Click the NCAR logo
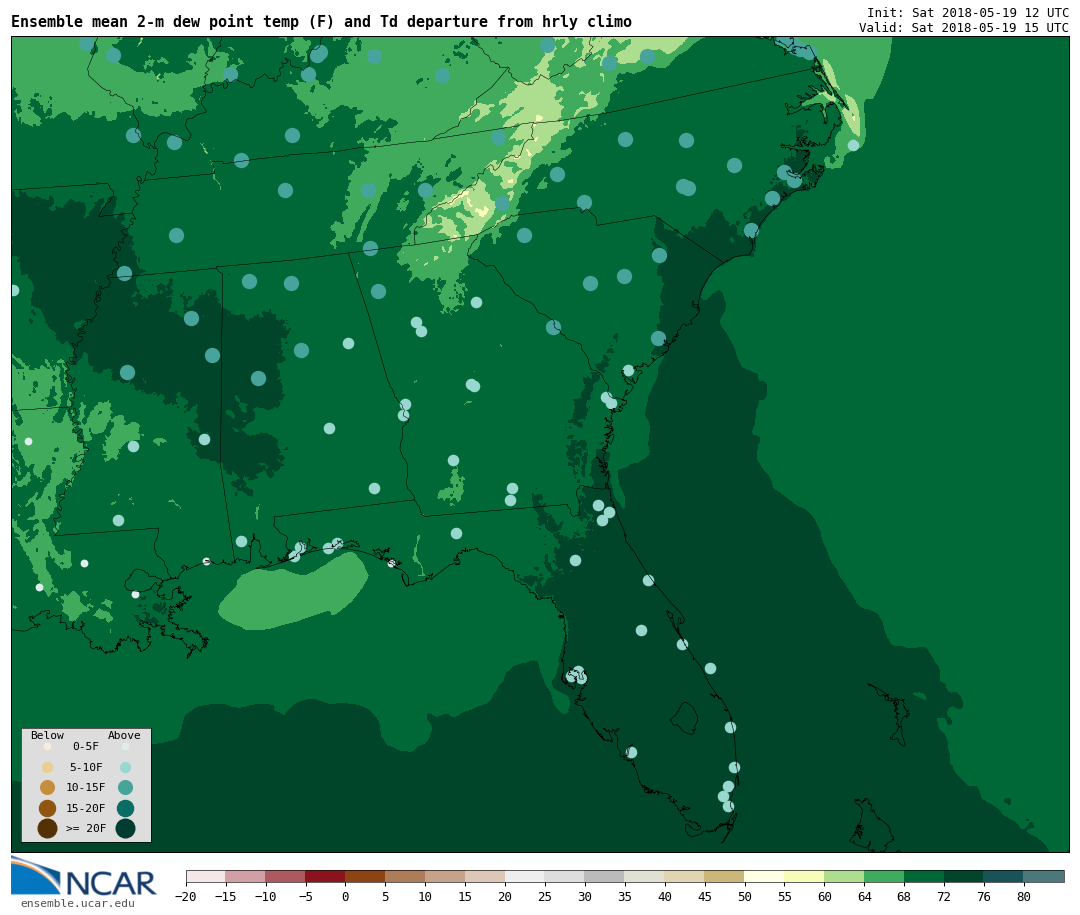 83,876
